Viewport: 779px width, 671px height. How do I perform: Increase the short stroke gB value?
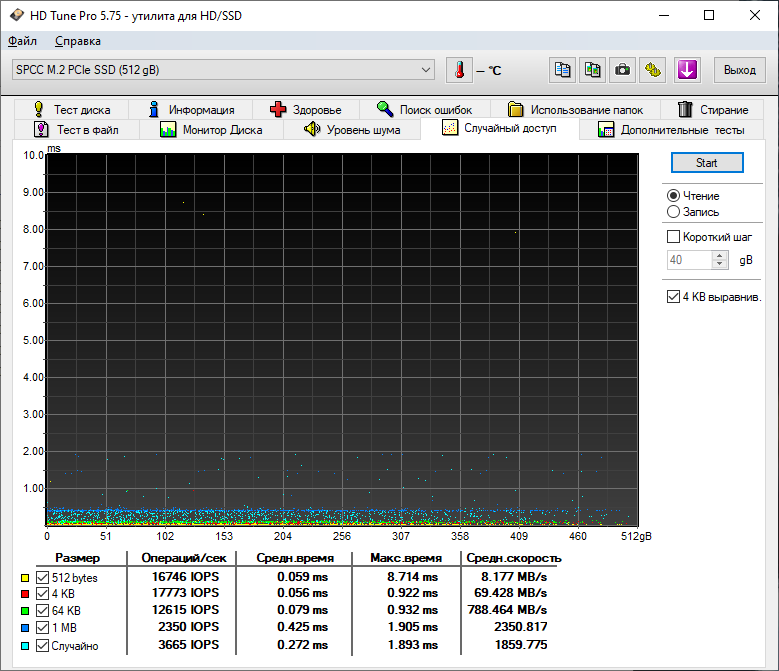pos(720,255)
